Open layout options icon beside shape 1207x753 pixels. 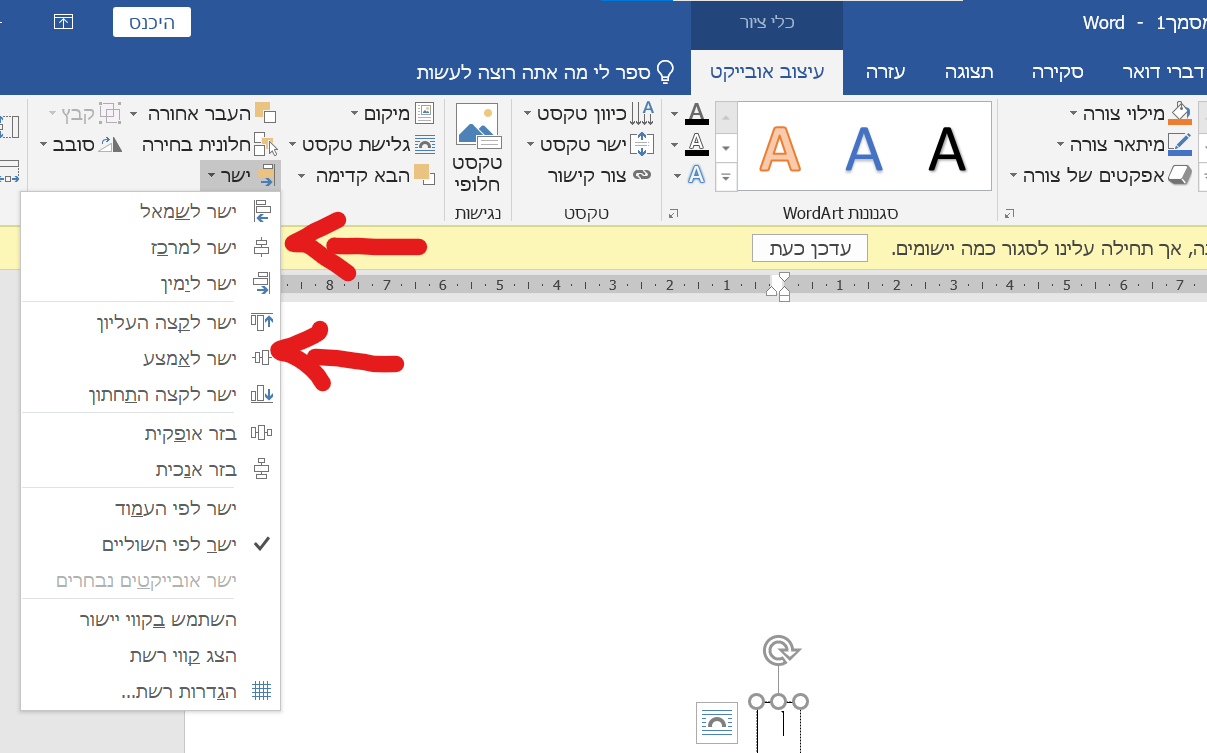[x=717, y=722]
